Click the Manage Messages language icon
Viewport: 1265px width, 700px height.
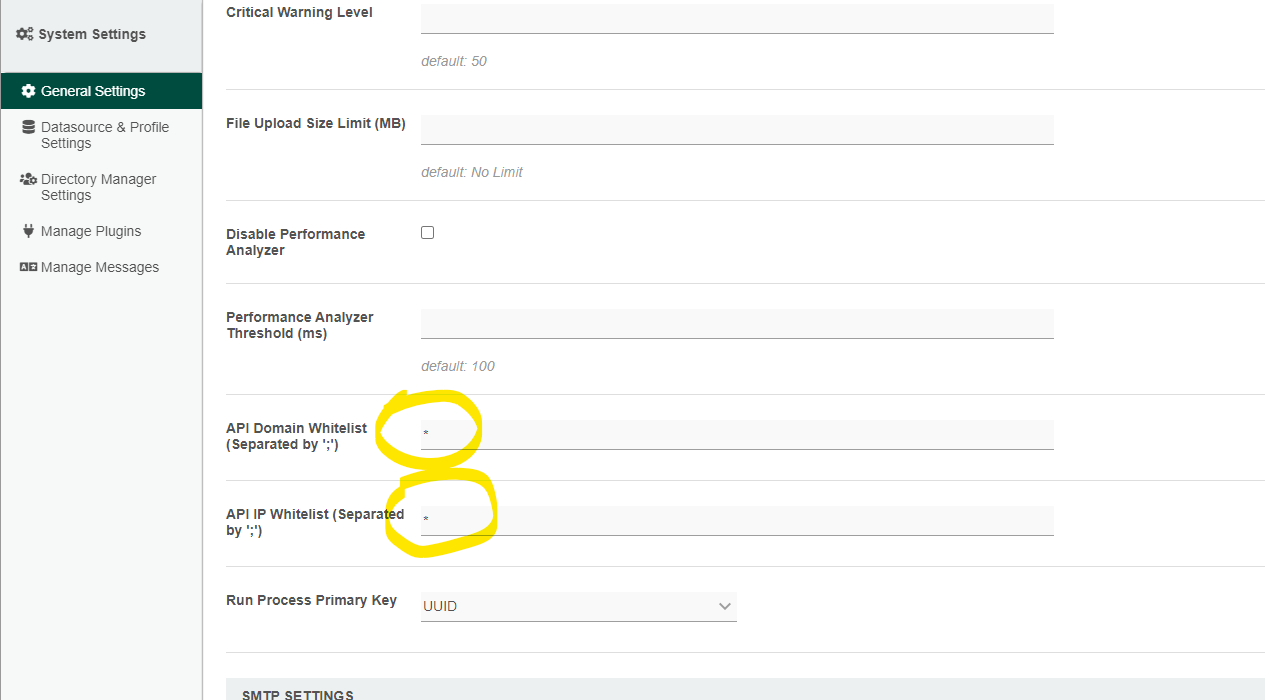(x=28, y=267)
